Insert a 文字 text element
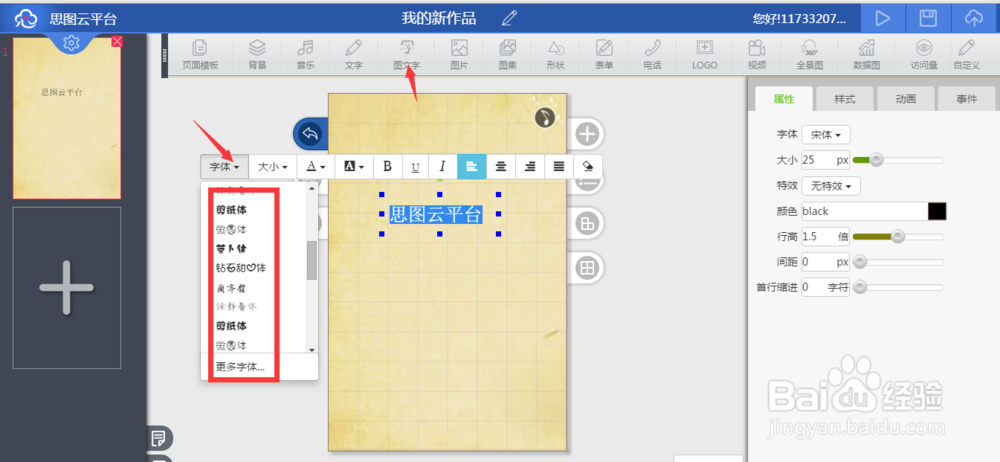Image resolution: width=1000 pixels, height=462 pixels. 353,54
